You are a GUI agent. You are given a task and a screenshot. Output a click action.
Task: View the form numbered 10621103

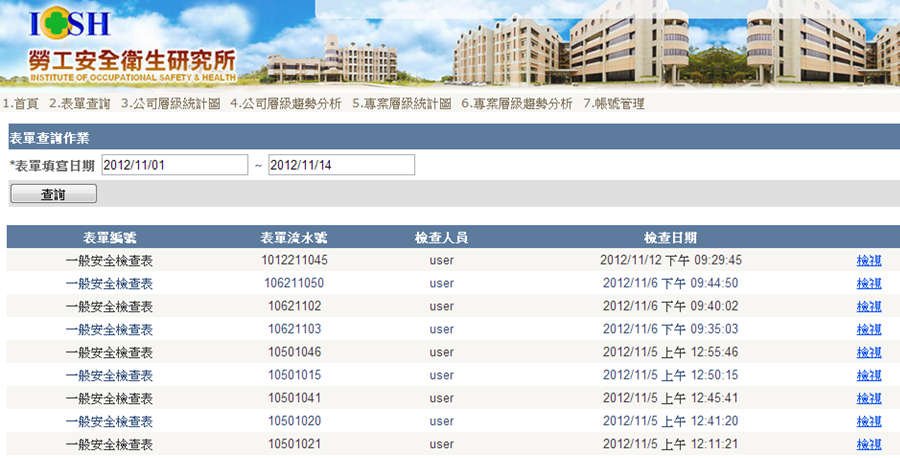click(868, 329)
